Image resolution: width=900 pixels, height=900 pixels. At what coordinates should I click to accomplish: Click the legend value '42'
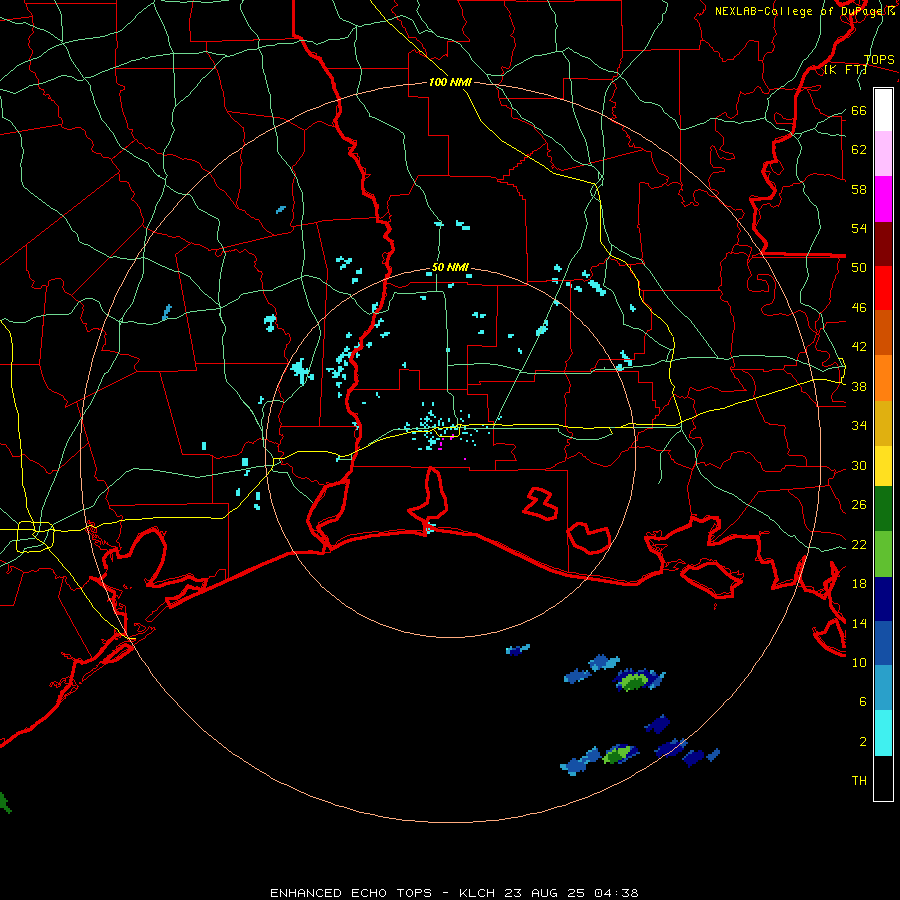point(859,347)
